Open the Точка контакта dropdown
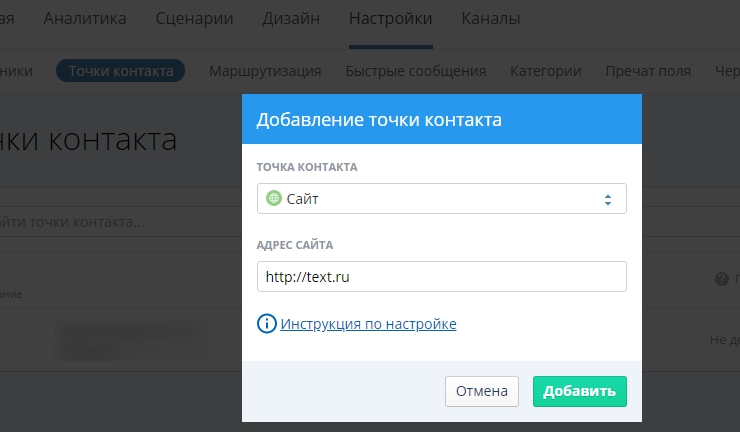This screenshot has height=432, width=740. click(x=441, y=199)
